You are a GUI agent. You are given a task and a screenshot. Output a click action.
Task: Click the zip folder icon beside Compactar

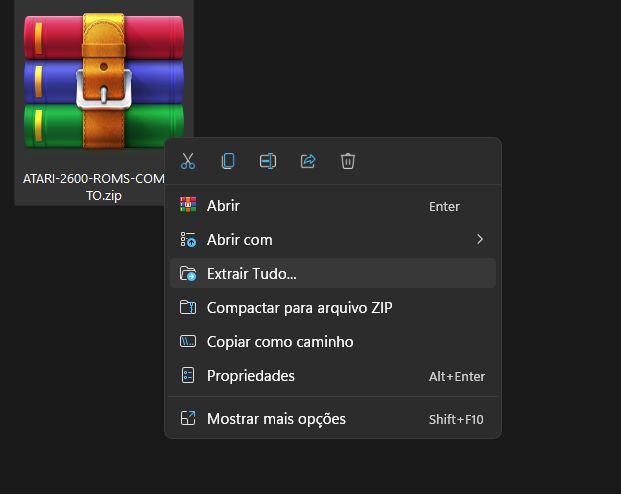tap(188, 307)
